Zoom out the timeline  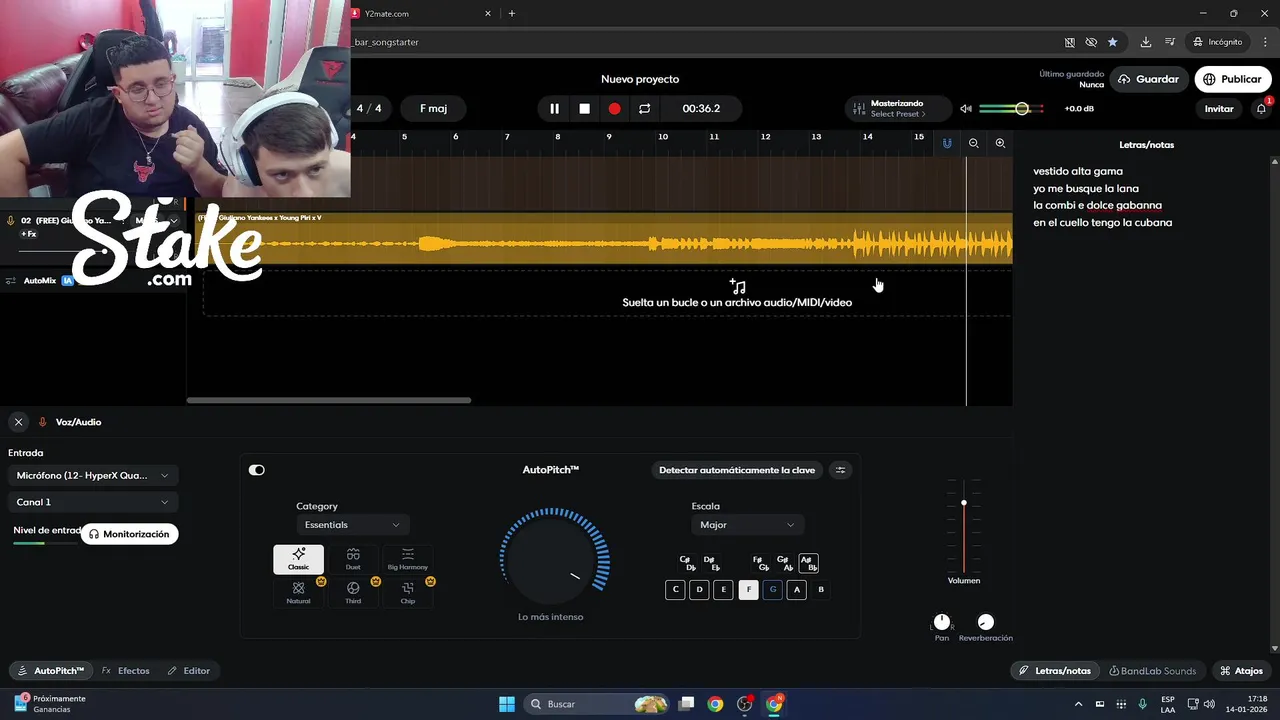point(973,144)
